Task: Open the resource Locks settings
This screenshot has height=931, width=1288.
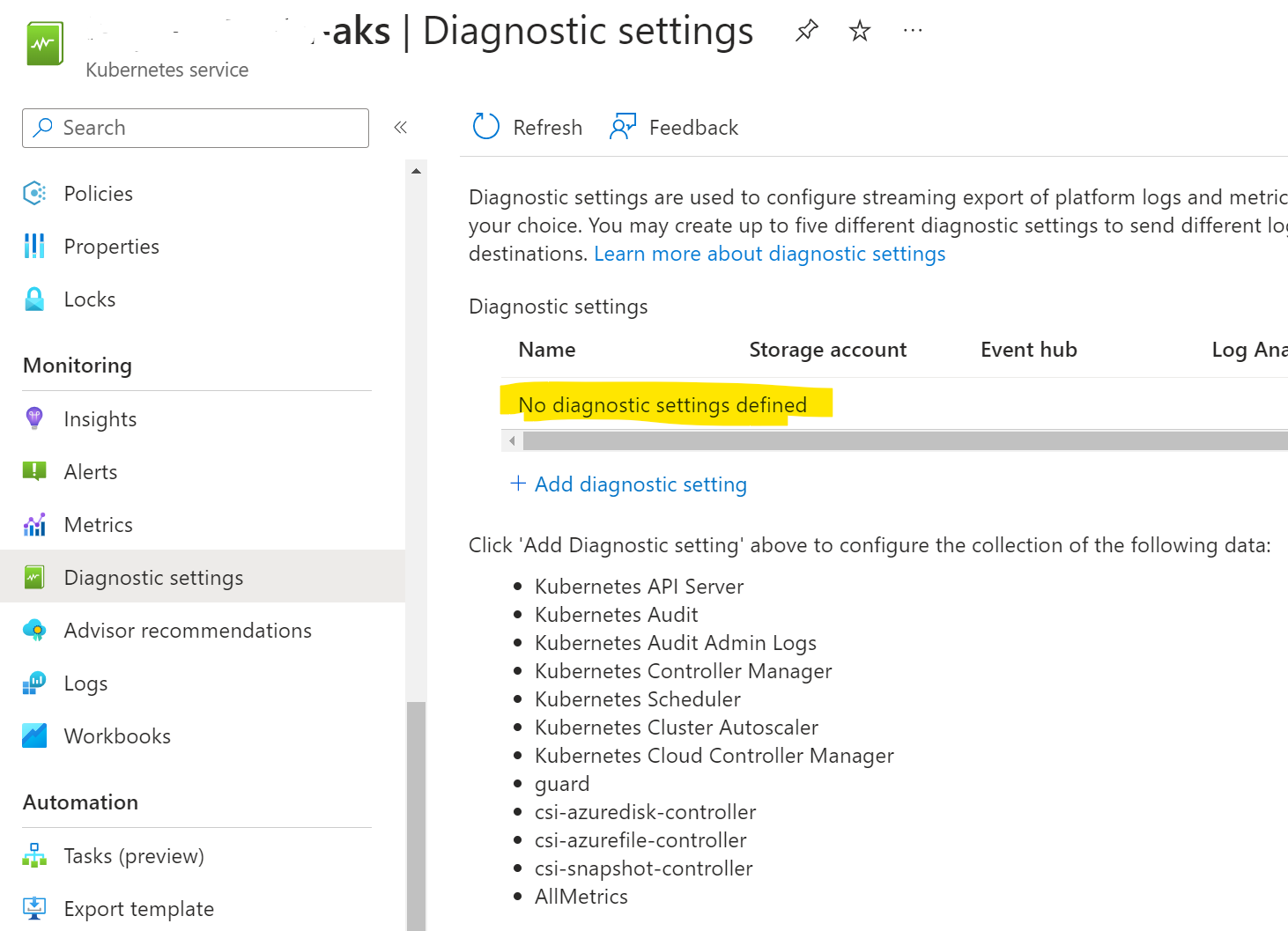Action: point(89,299)
